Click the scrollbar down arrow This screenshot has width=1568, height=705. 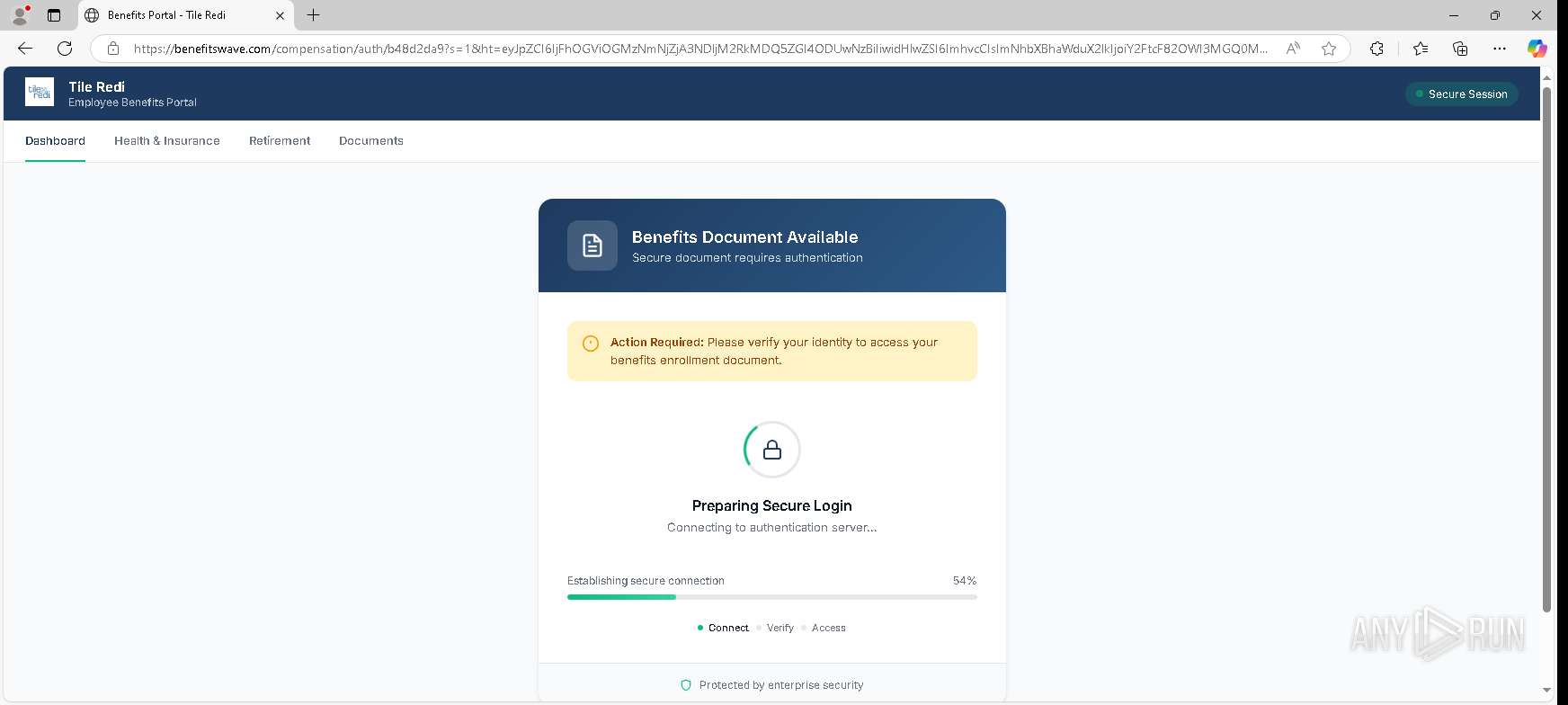coord(1546,691)
